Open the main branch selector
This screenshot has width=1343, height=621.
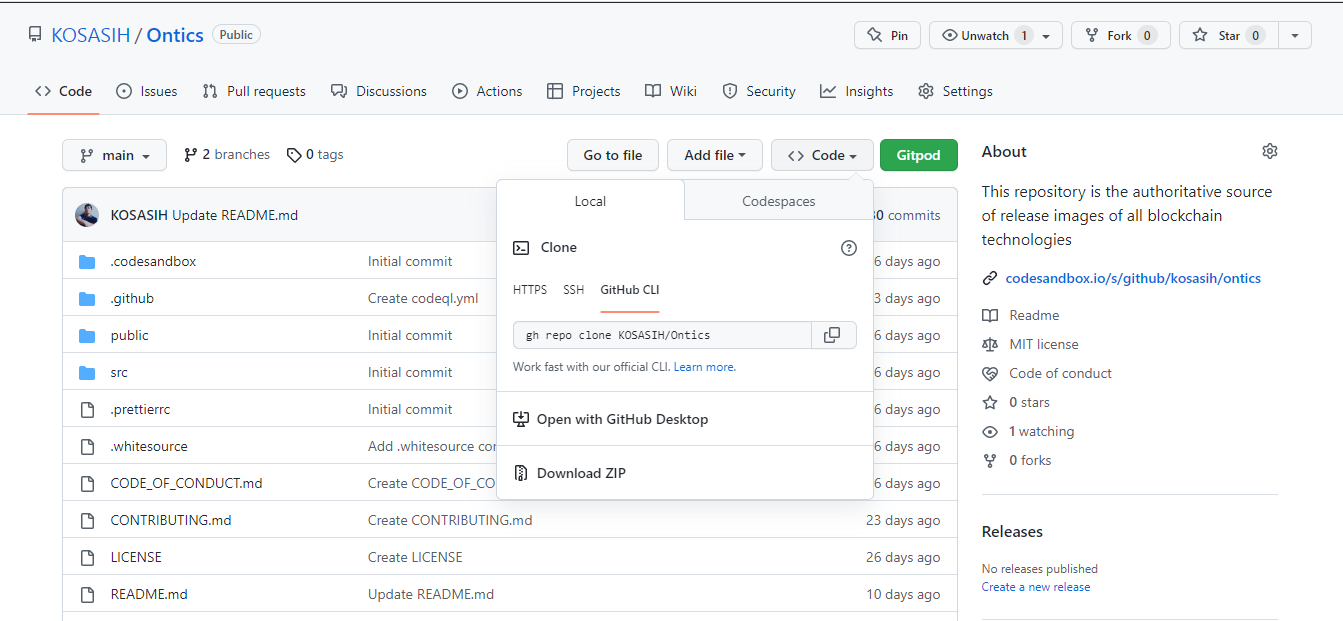click(x=114, y=155)
